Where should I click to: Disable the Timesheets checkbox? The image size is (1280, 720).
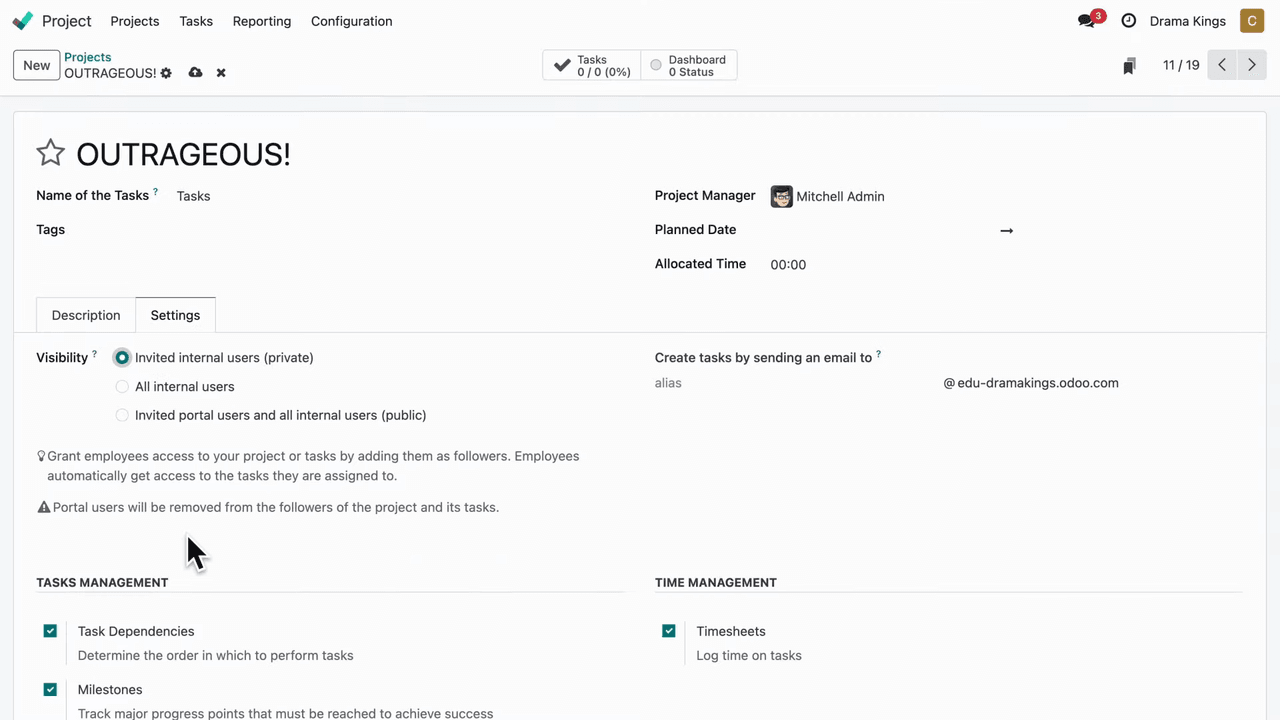[669, 631]
